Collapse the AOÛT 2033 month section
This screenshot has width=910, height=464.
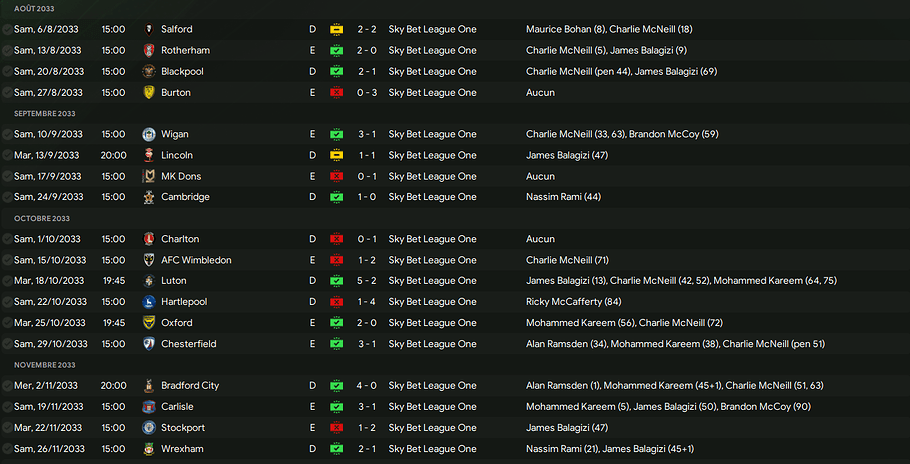point(34,8)
